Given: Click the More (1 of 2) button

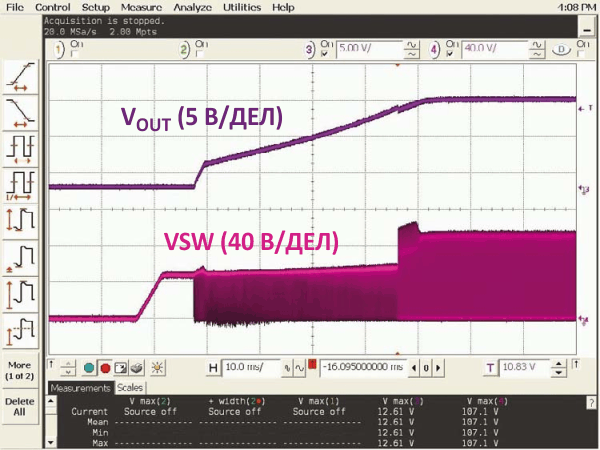Looking at the screenshot, I should click(x=20, y=370).
